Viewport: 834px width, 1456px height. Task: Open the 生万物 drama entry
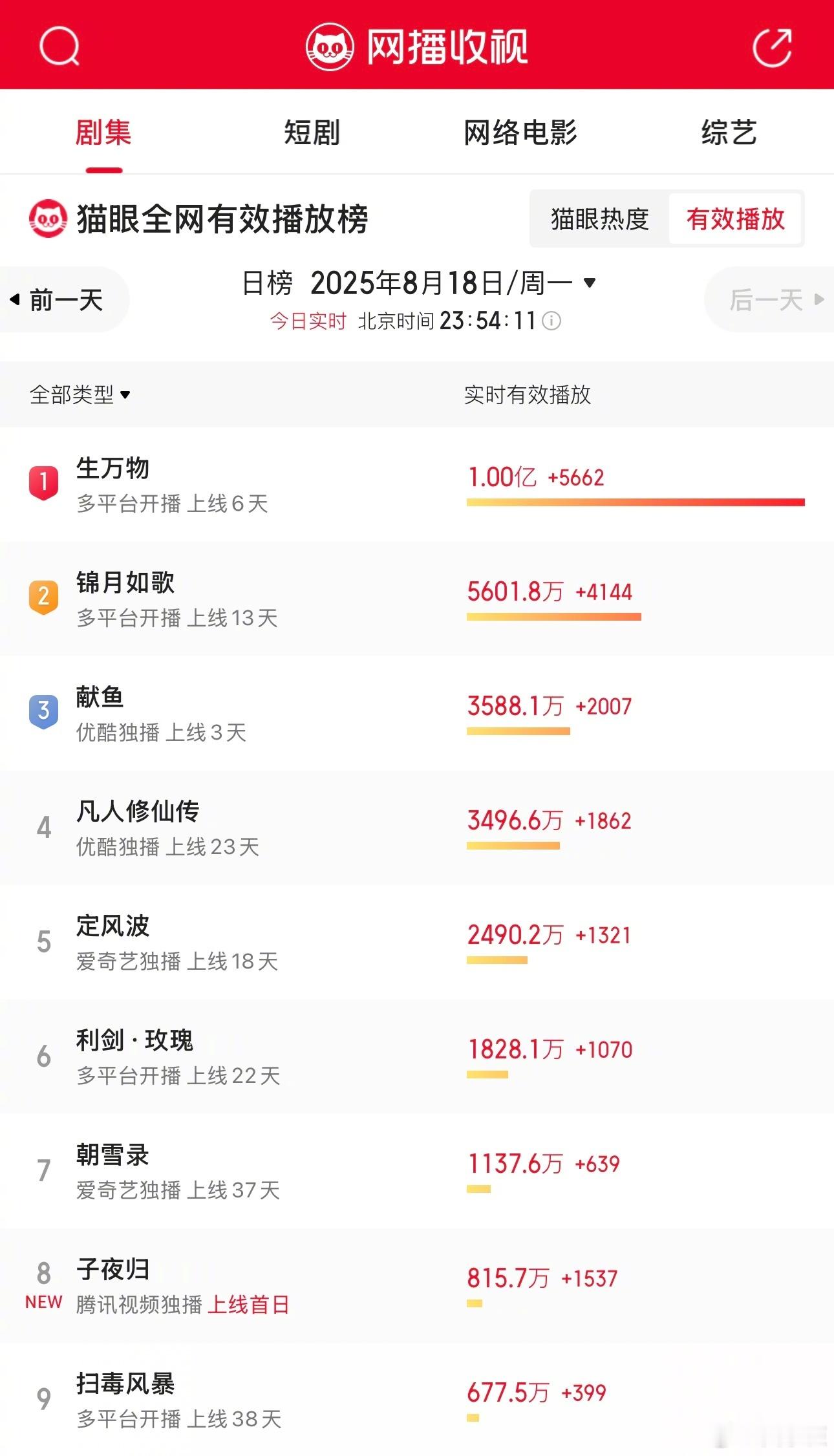[x=417, y=484]
